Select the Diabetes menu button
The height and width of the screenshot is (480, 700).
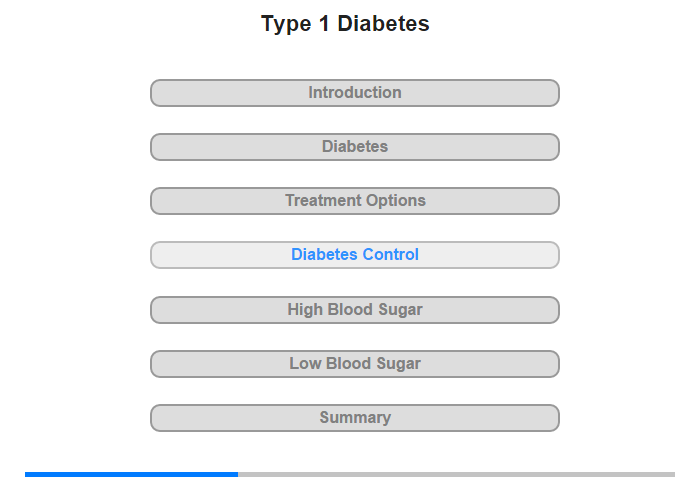pyautogui.click(x=354, y=147)
